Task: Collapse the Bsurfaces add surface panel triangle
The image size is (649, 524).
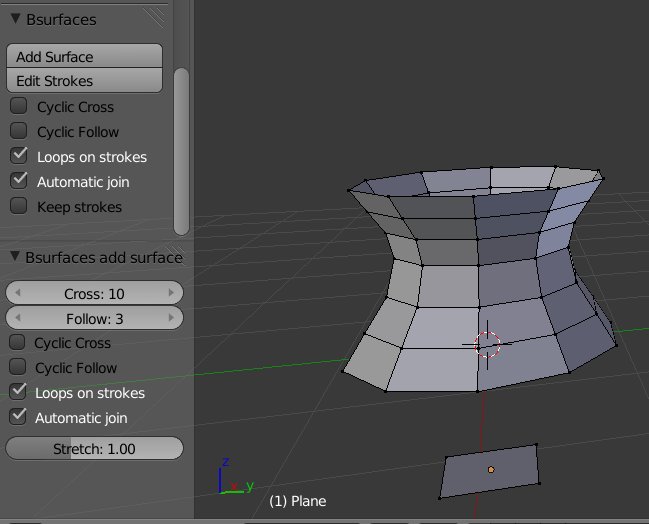Action: [x=15, y=257]
